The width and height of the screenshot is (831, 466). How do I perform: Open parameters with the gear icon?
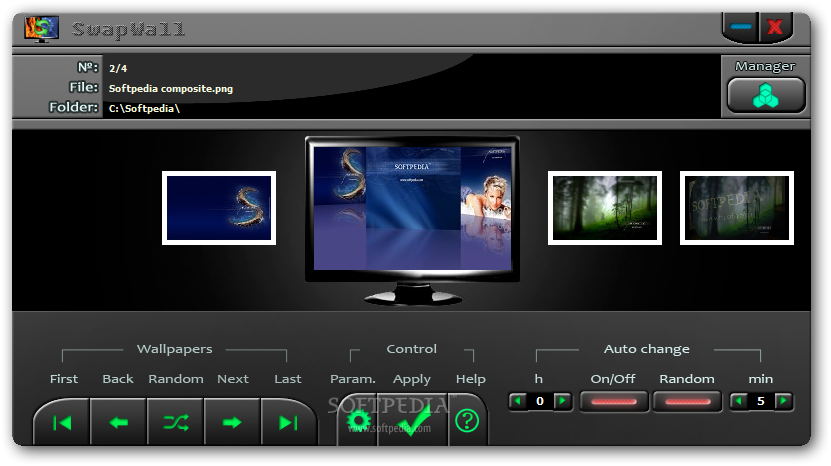(358, 421)
